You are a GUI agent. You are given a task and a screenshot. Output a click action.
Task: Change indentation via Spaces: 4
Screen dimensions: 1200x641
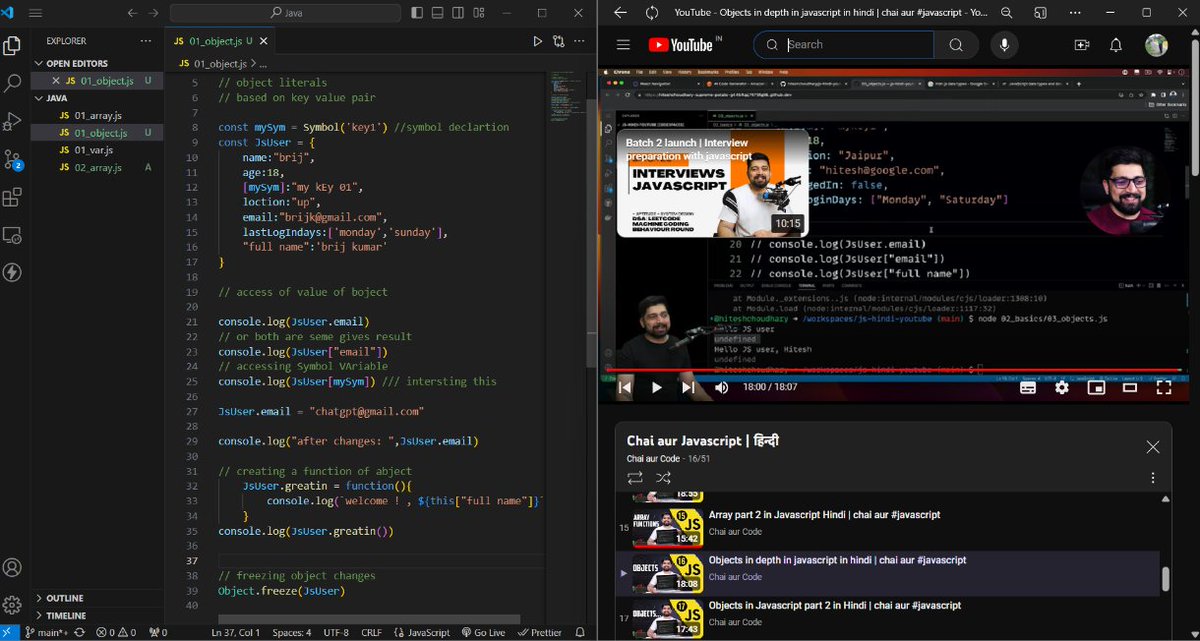291,632
